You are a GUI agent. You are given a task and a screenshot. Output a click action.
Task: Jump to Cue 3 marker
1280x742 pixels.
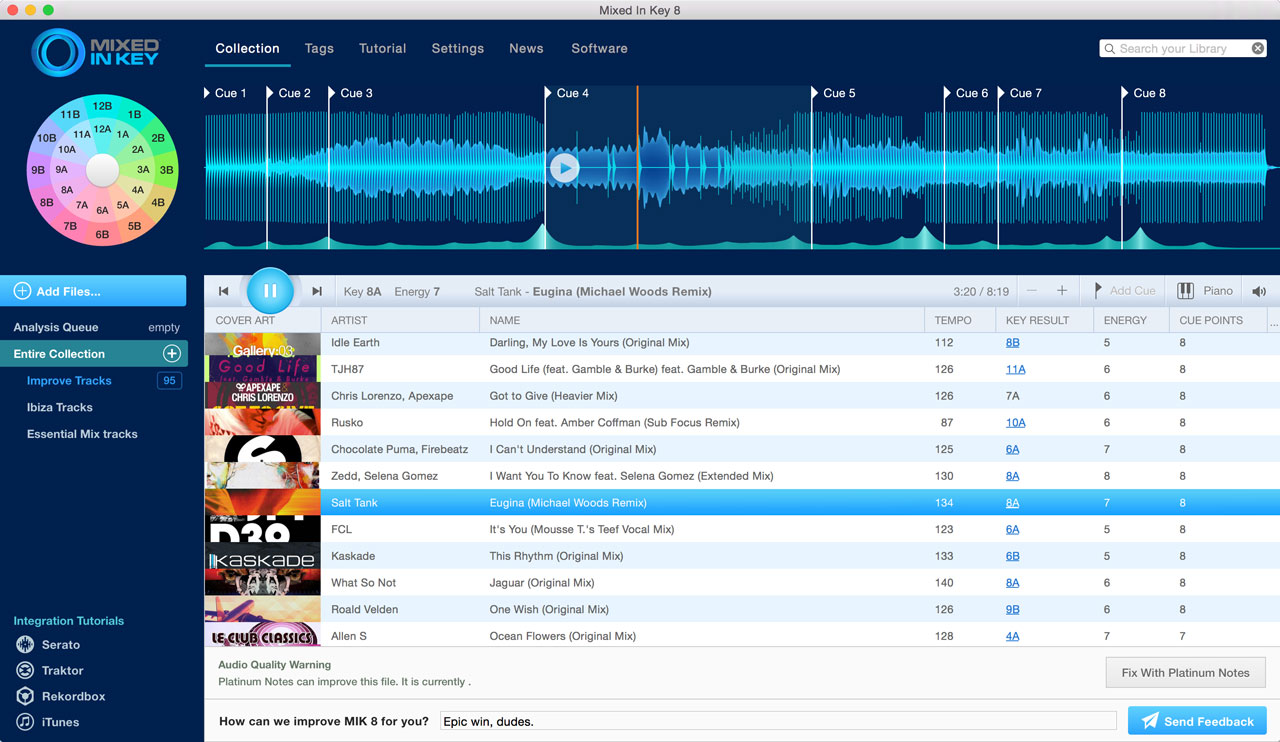(x=351, y=93)
